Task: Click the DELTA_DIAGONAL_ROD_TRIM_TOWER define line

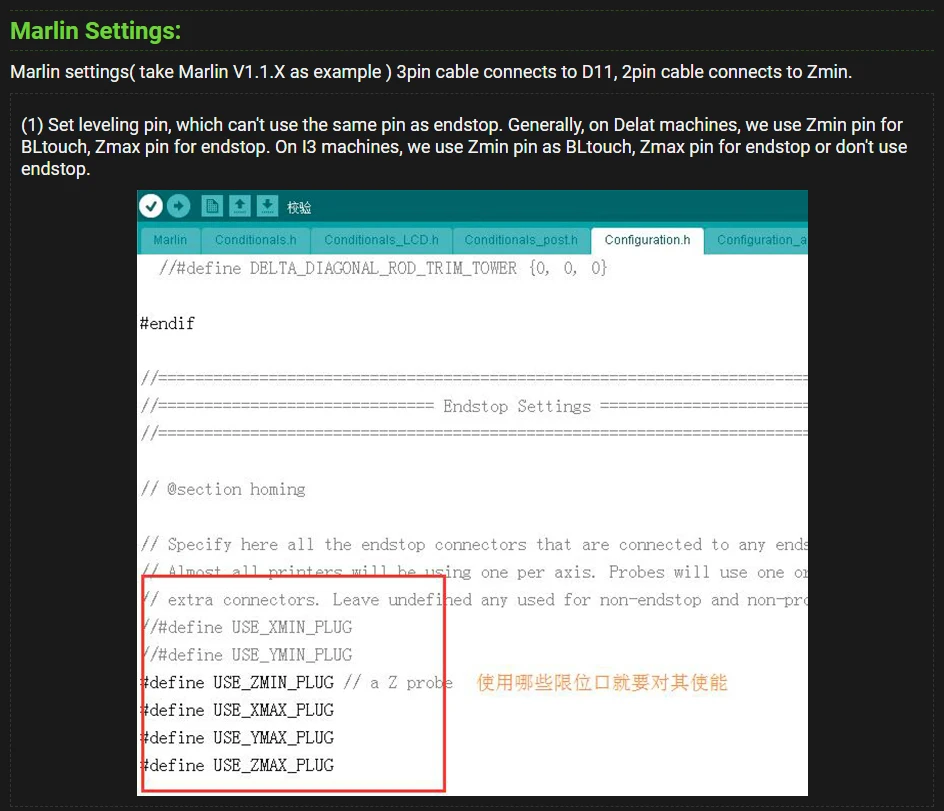Action: (x=383, y=269)
